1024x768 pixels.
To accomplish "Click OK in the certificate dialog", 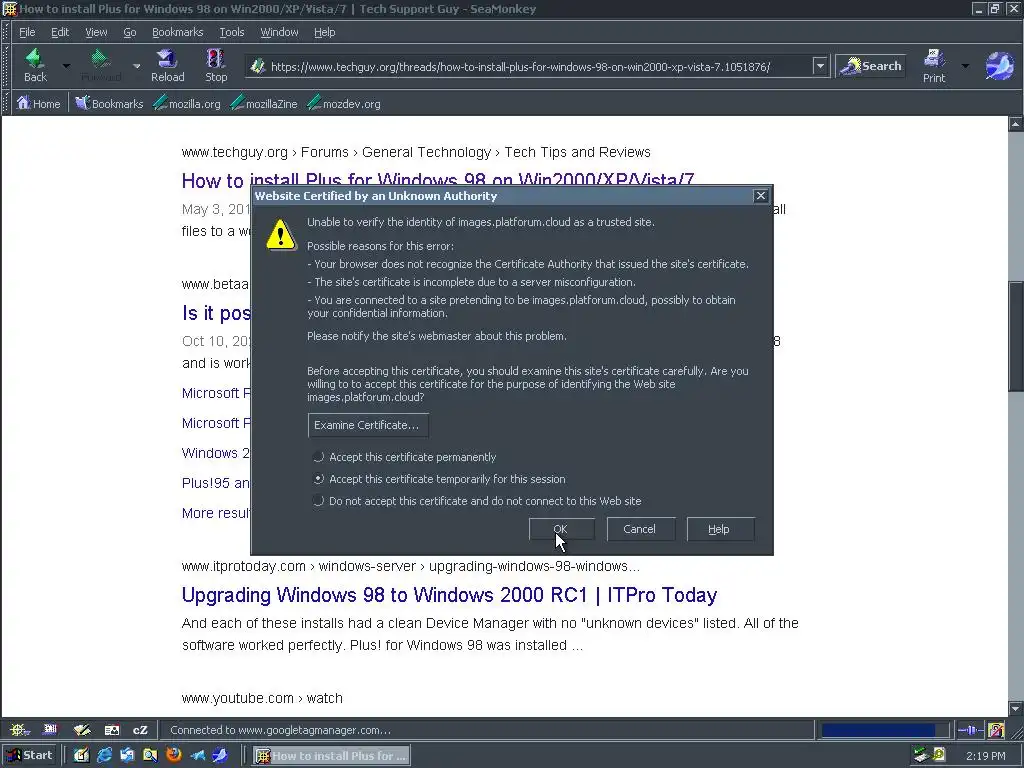I will coord(562,529).
